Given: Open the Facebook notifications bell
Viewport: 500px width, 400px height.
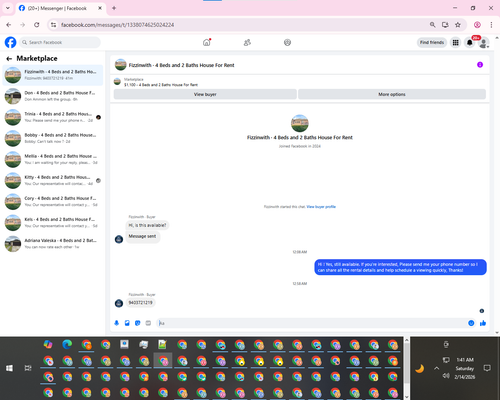Looking at the screenshot, I should (x=469, y=42).
